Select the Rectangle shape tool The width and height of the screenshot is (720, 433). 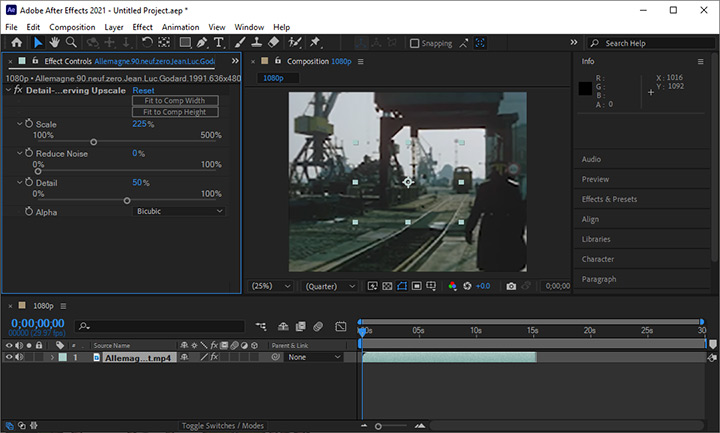tap(185, 43)
